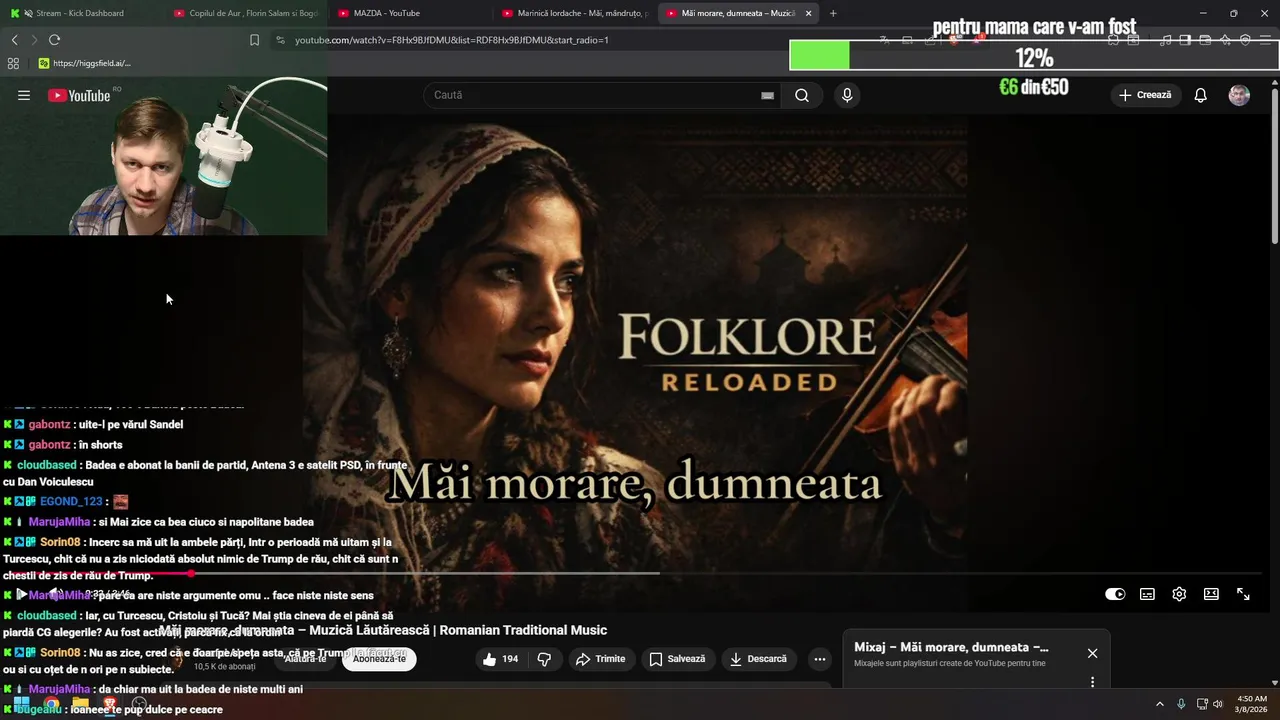Open OBS Studio from the taskbar
The image size is (1280, 720).
139,705
